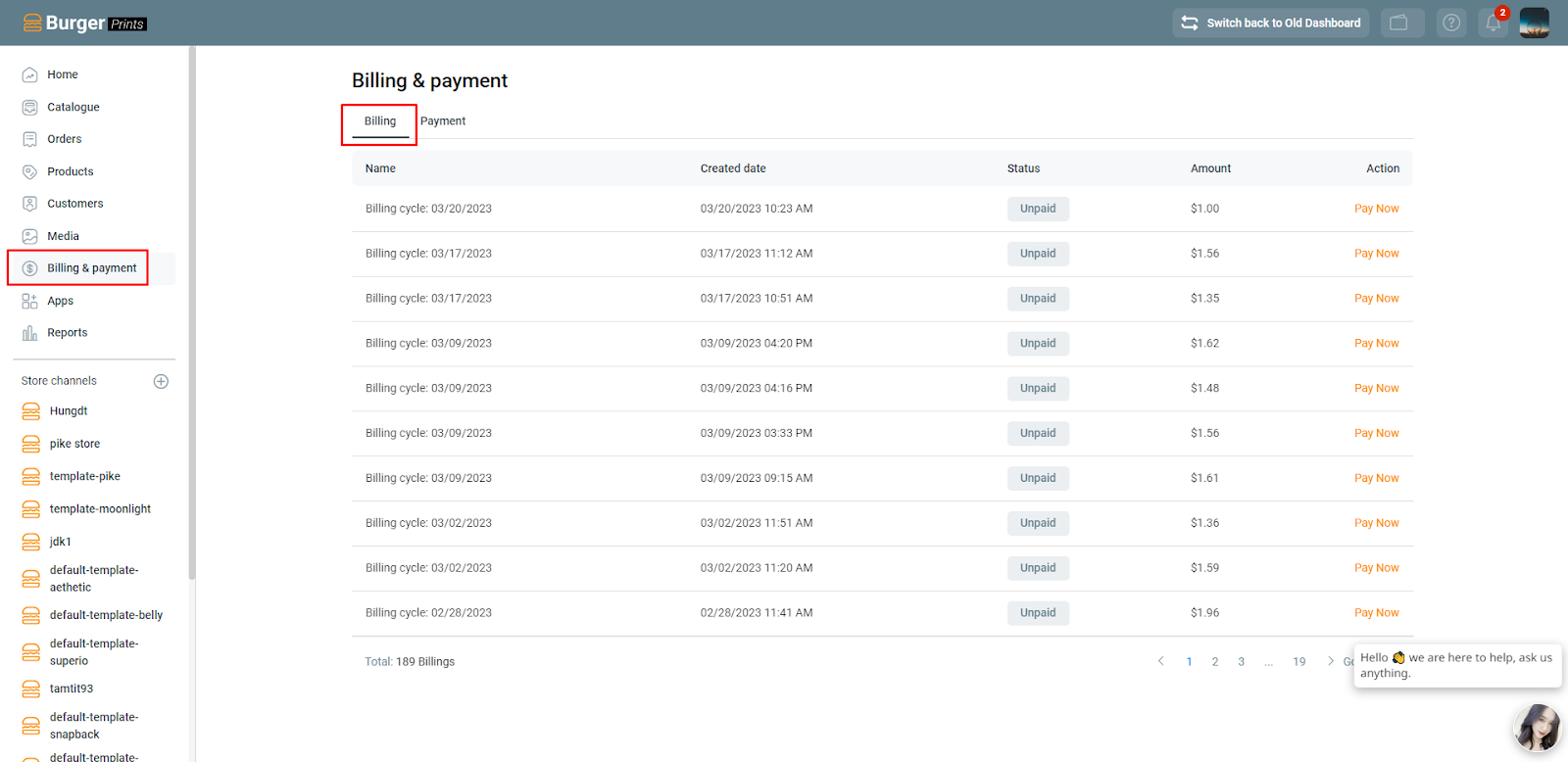1568x762 pixels.
Task: Click the Amount column header
Action: coord(1210,168)
